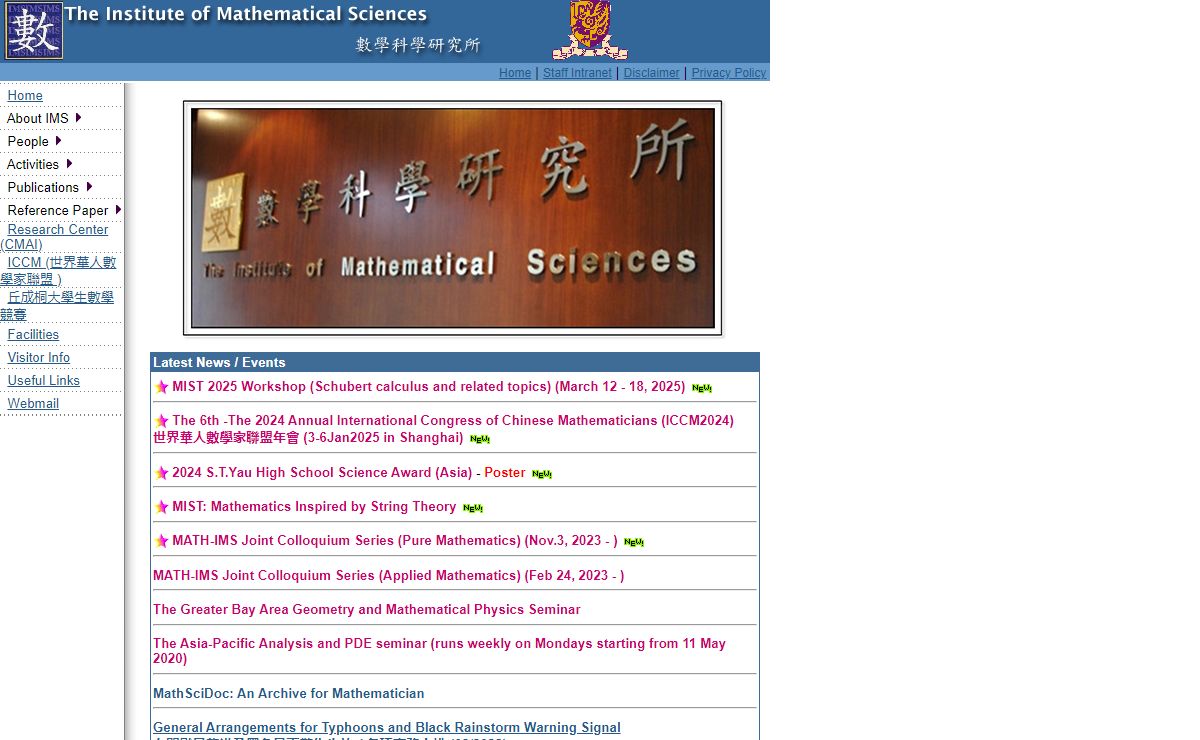Click the CUHK crest emblem in header
This screenshot has height=740, width=1200.
(590, 30)
